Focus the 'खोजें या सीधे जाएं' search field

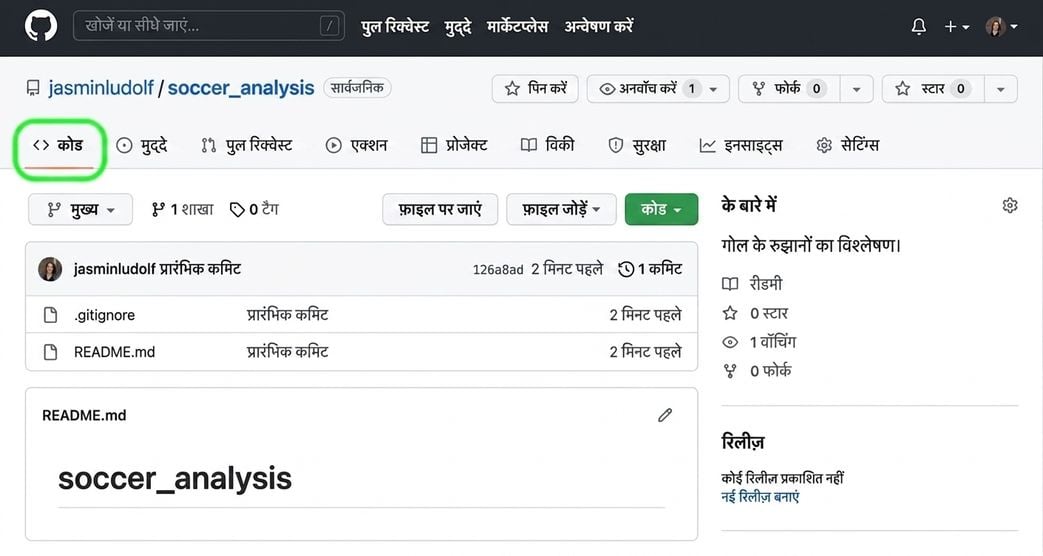click(x=209, y=26)
